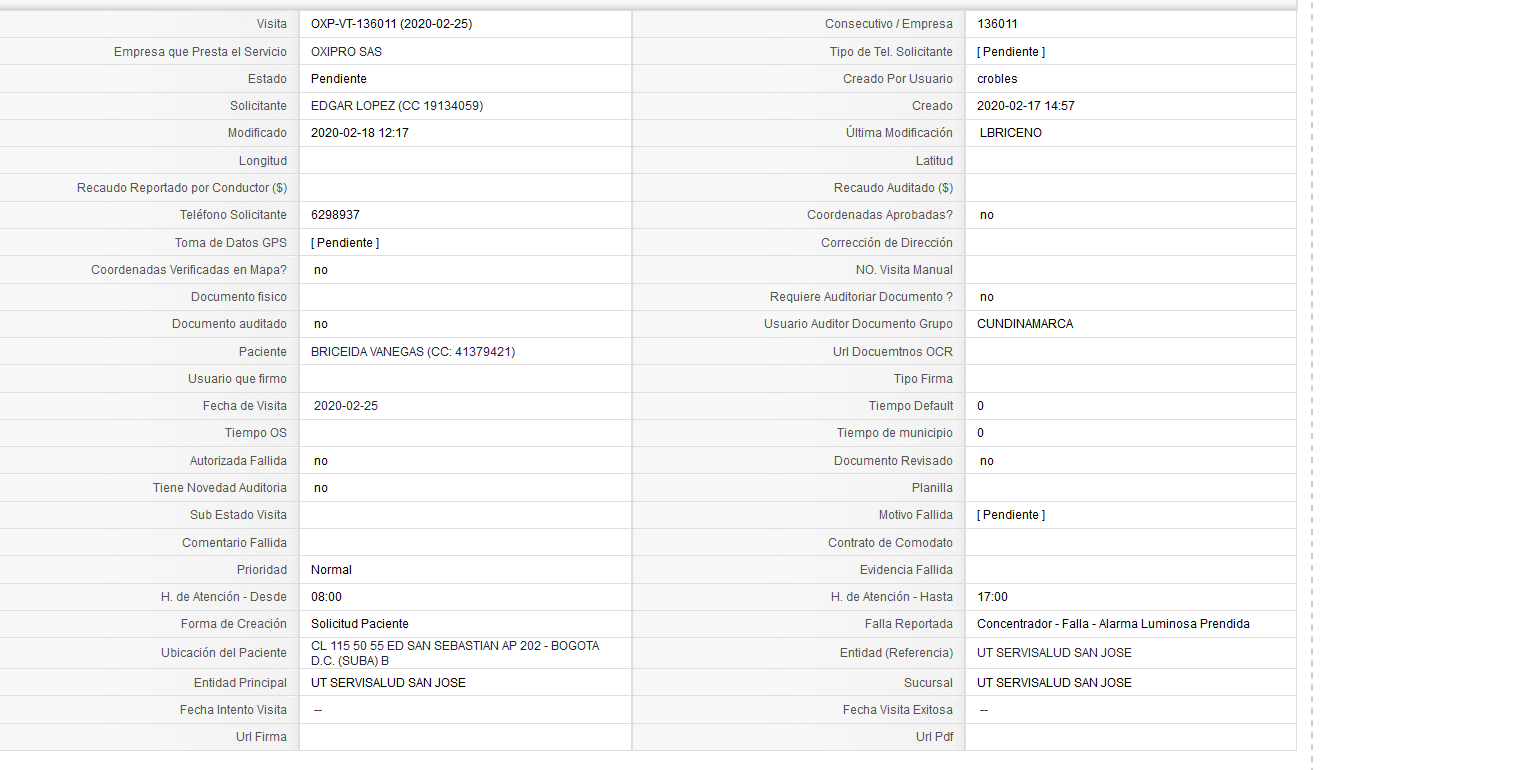The height and width of the screenshot is (770, 1521).
Task: Click the Ubicación del Paciente address
Action: click(x=455, y=653)
